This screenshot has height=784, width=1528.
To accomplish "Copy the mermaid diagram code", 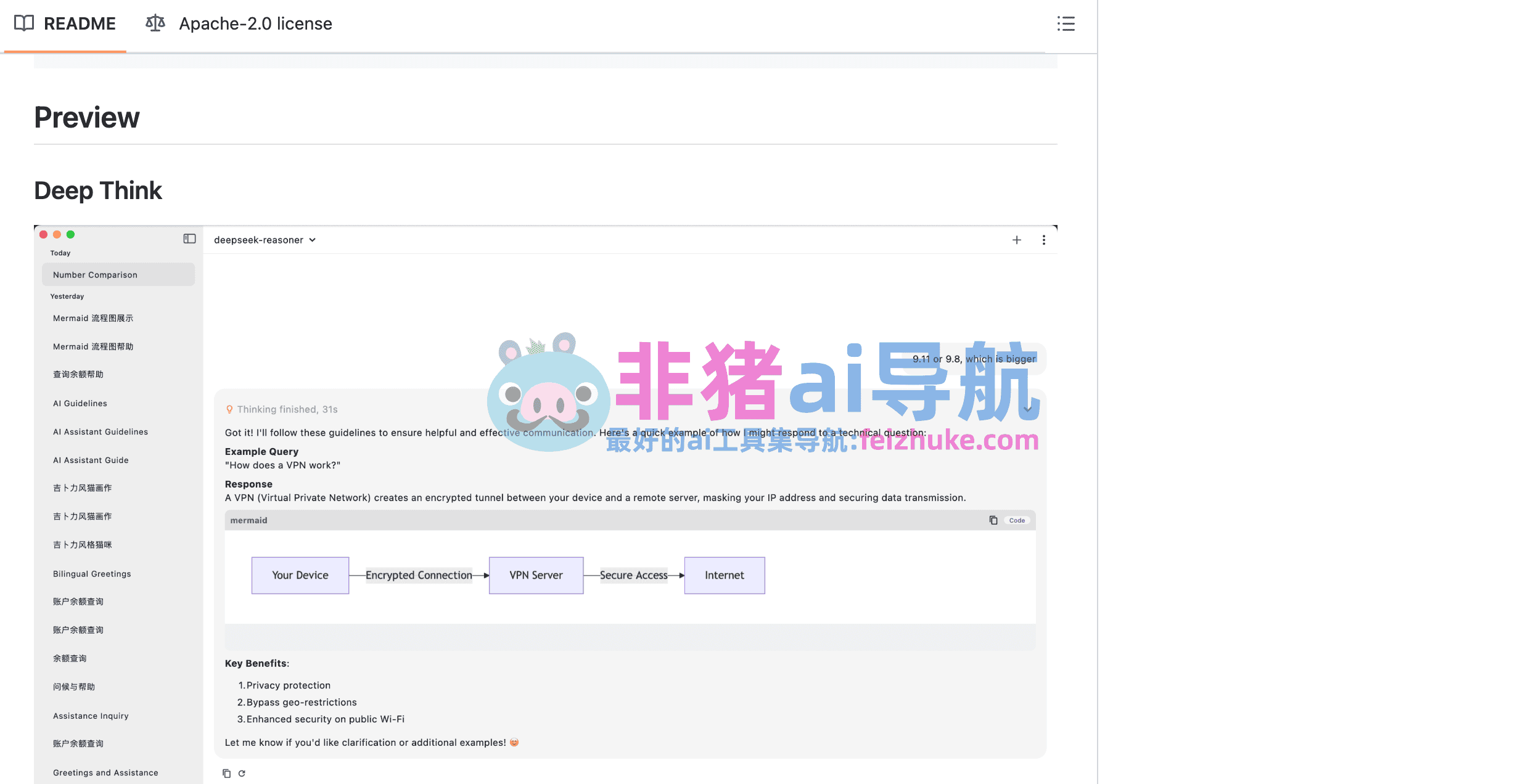I will (993, 520).
